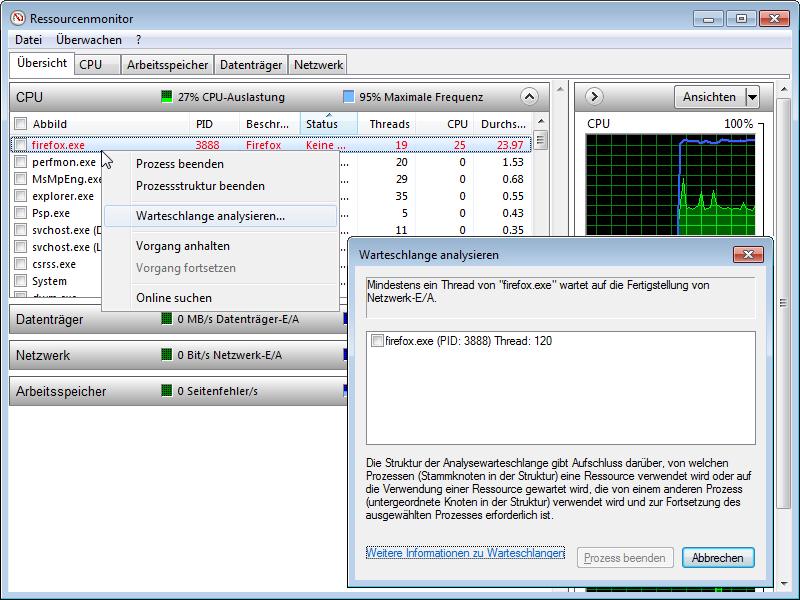
Task: Check the box next to explorer.exe
Action: pyautogui.click(x=20, y=196)
